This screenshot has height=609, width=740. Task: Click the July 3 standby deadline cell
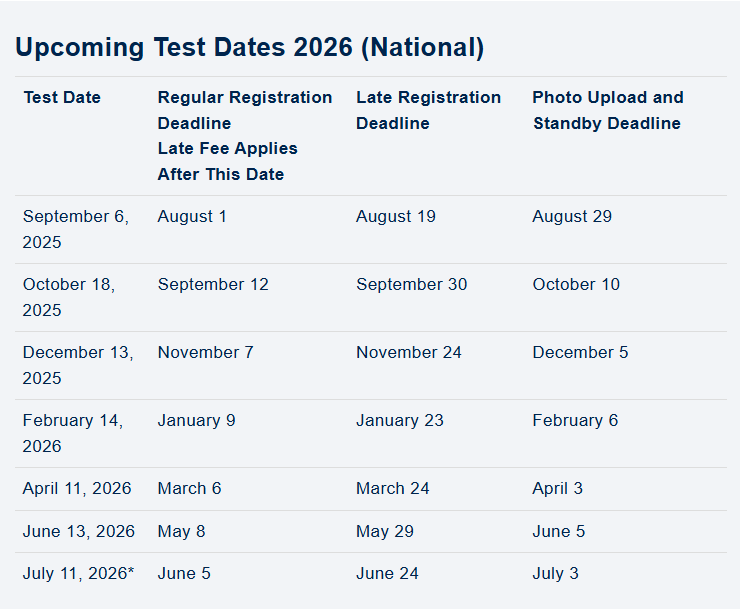[x=555, y=573]
